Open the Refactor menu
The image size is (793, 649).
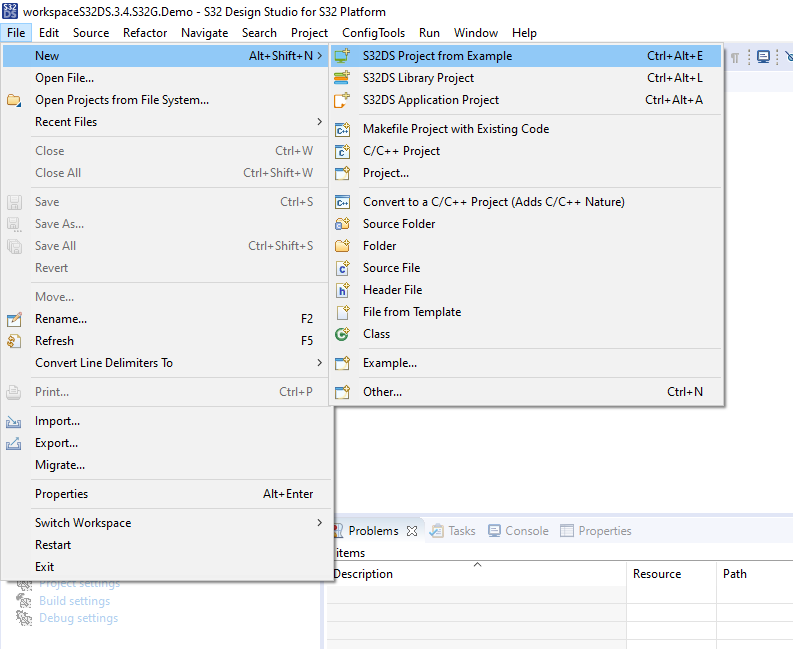click(x=145, y=33)
